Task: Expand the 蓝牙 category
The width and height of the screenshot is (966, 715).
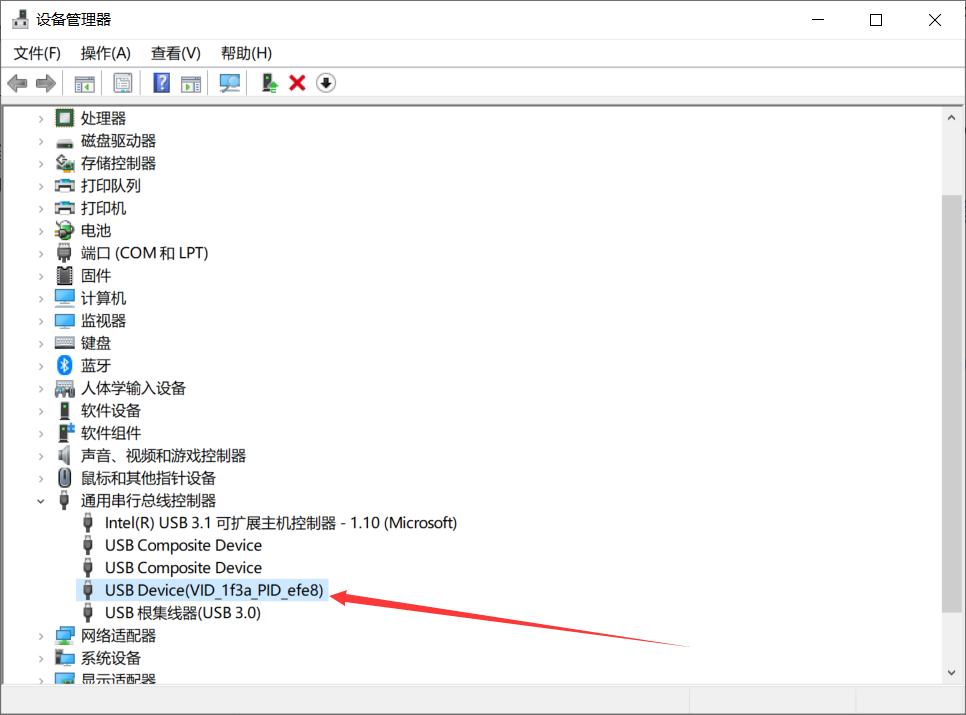Action: pyautogui.click(x=40, y=365)
